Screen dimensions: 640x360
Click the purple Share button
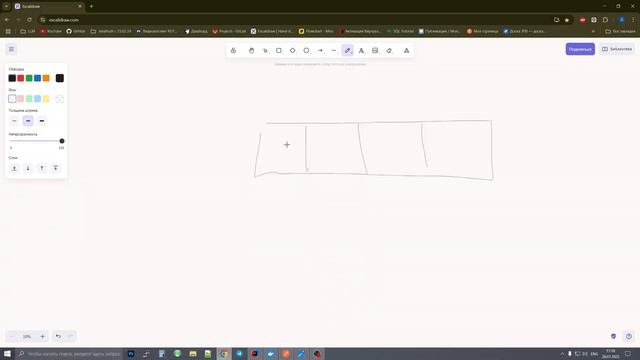580,49
